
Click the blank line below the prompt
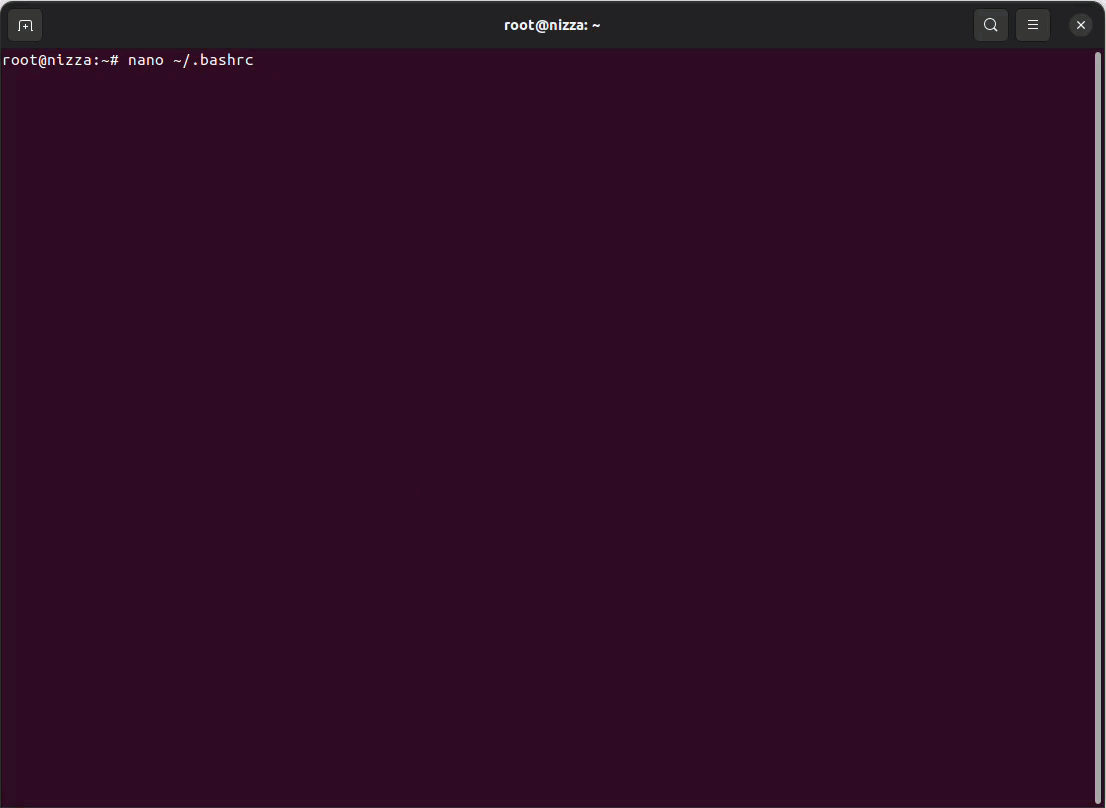click(300, 78)
